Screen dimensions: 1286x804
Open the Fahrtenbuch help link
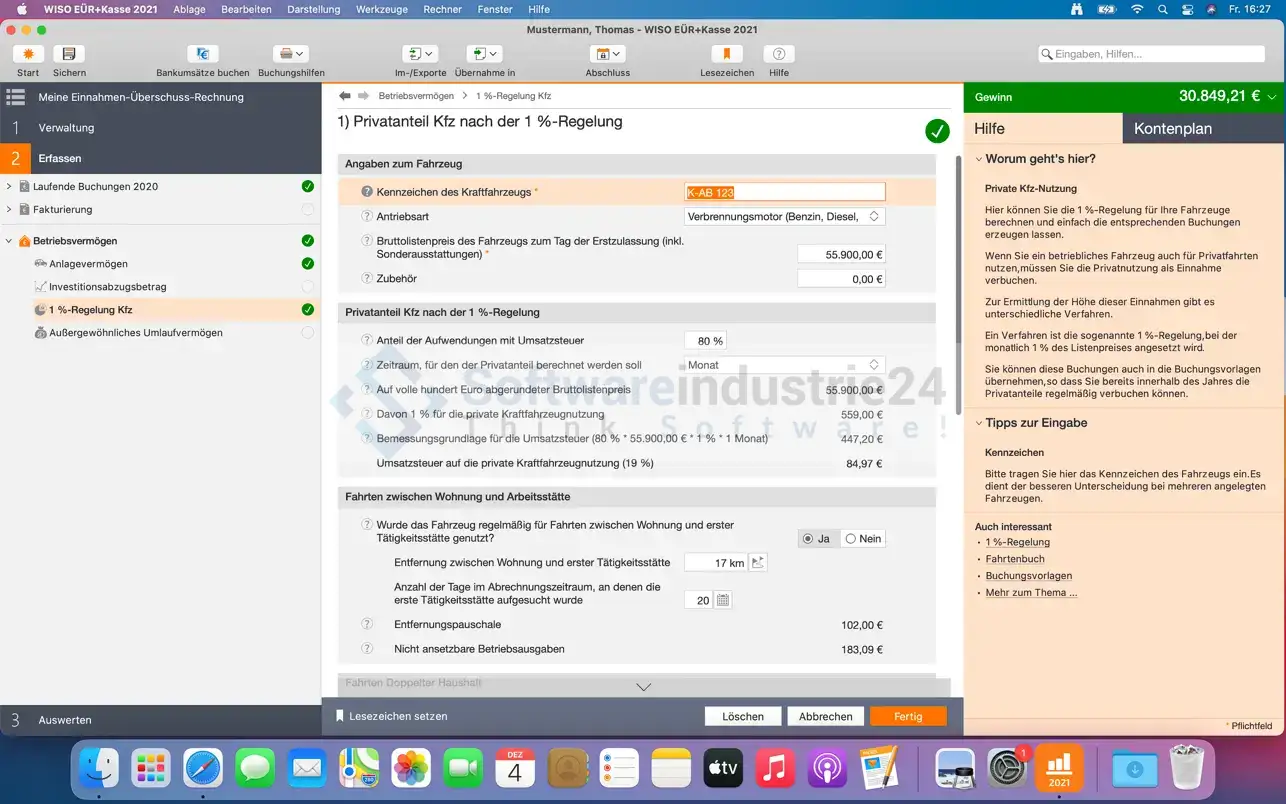(x=1015, y=559)
